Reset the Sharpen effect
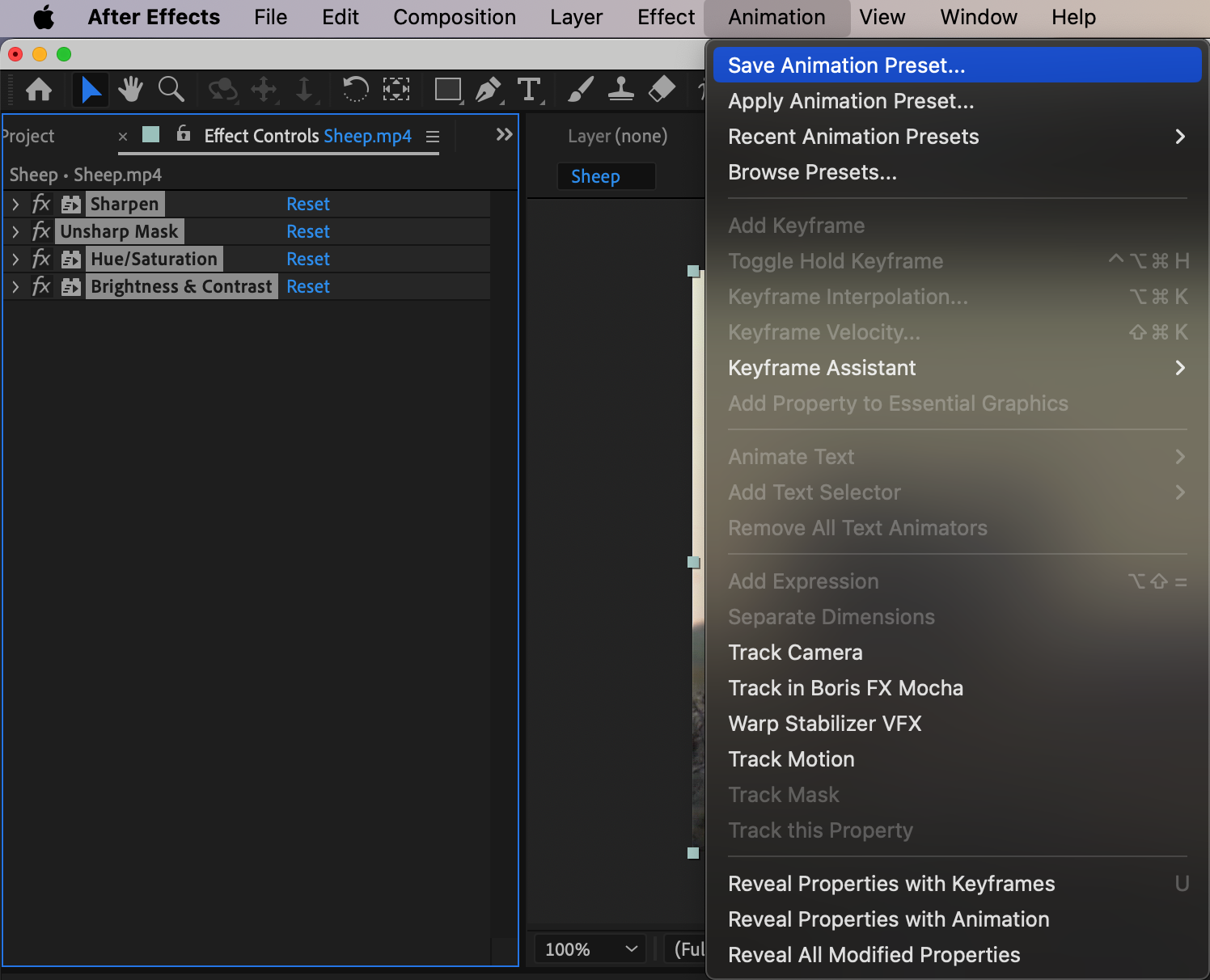 (x=308, y=204)
